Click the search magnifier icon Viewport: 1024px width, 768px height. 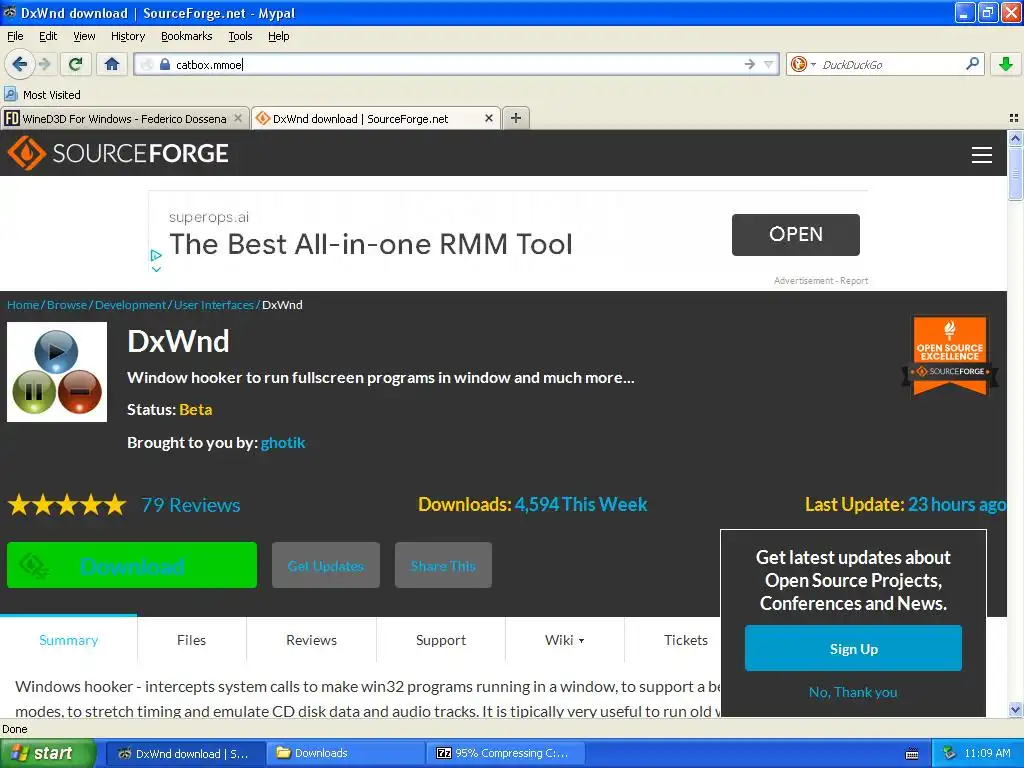[x=972, y=64]
